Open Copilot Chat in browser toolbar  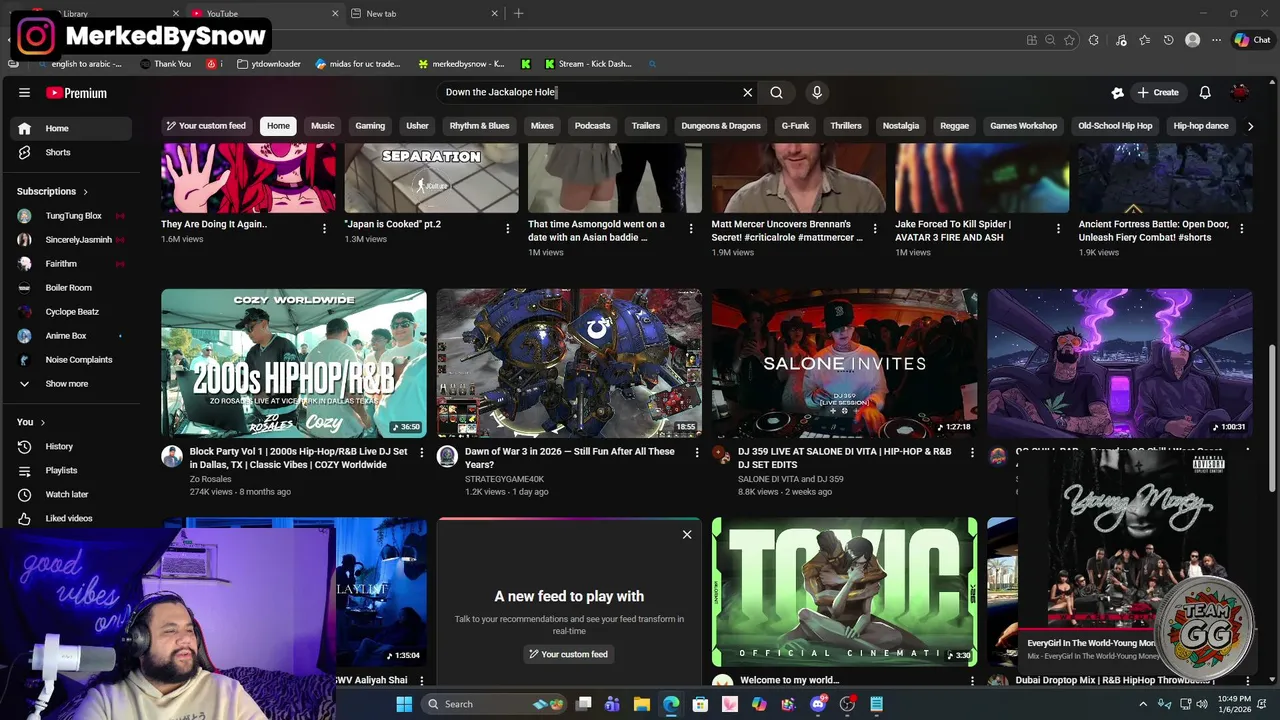click(x=1252, y=40)
